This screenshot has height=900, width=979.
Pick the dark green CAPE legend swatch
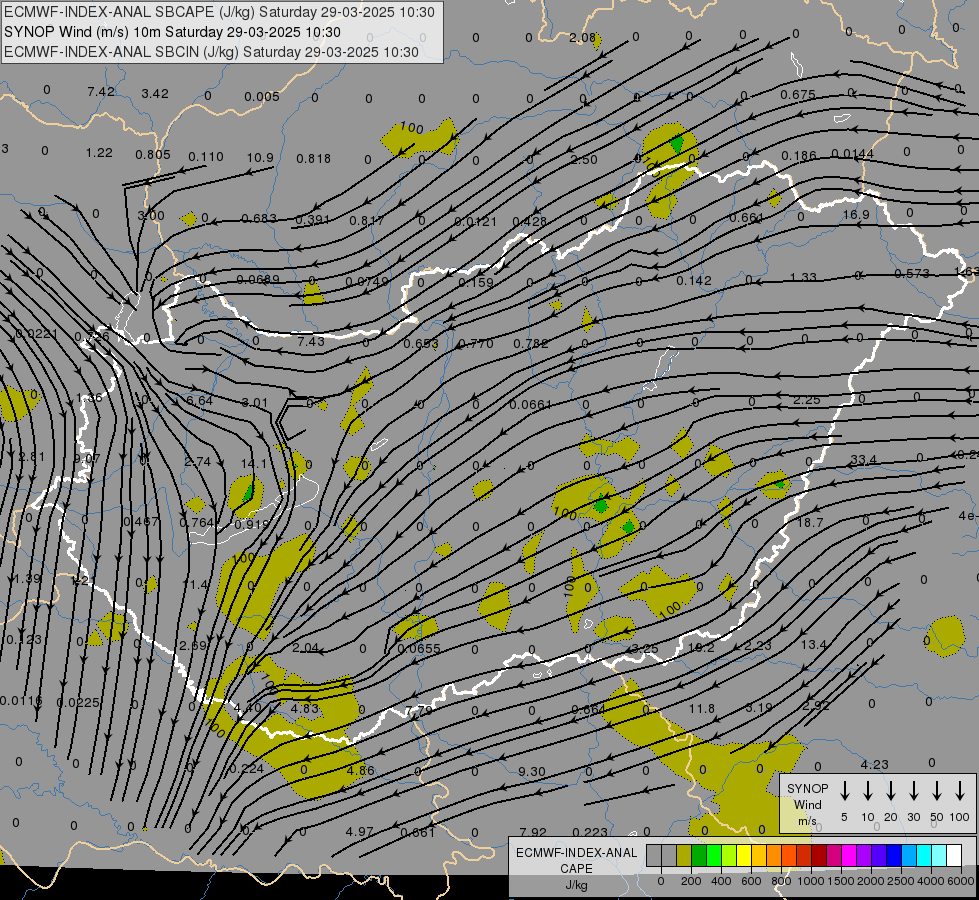pos(699,856)
